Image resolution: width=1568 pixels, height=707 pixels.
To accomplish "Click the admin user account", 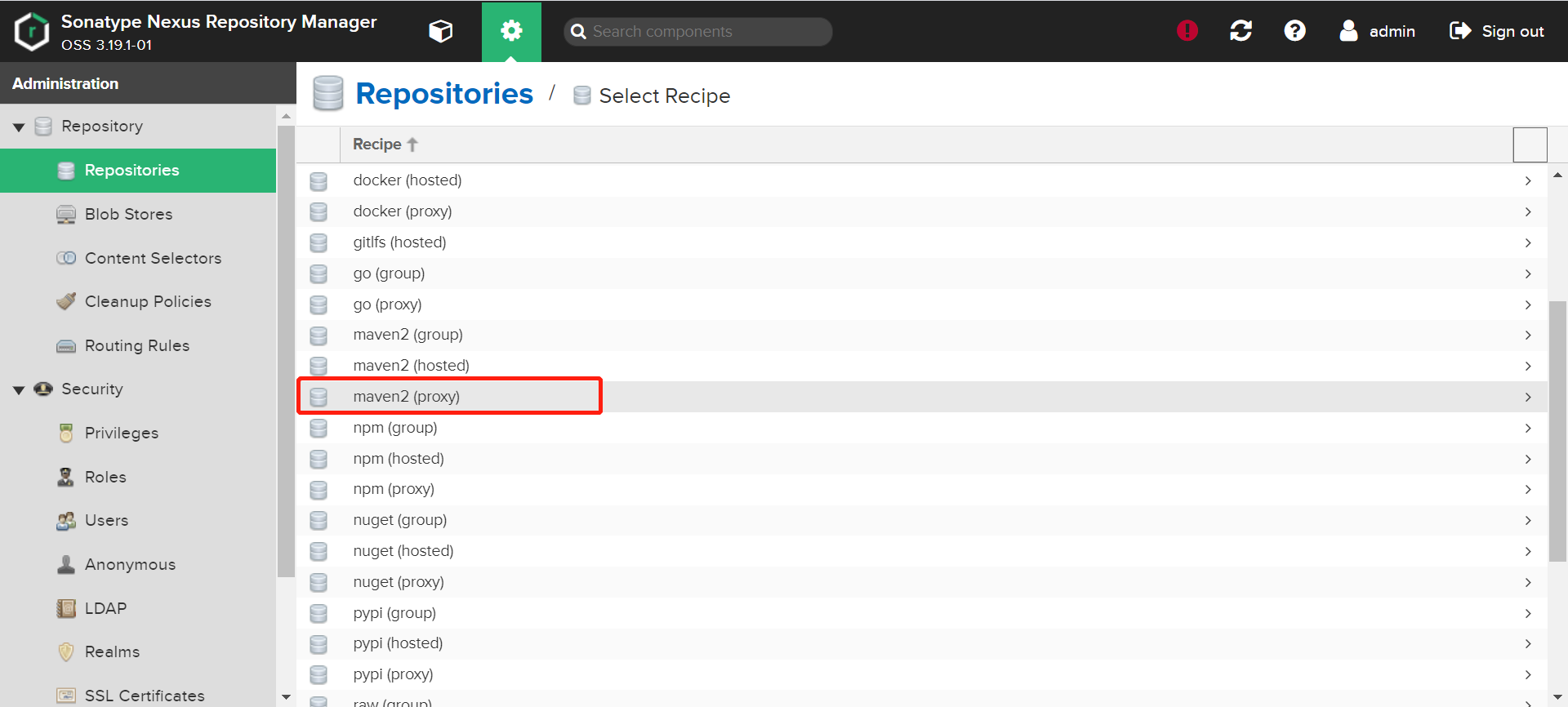I will click(x=1378, y=31).
